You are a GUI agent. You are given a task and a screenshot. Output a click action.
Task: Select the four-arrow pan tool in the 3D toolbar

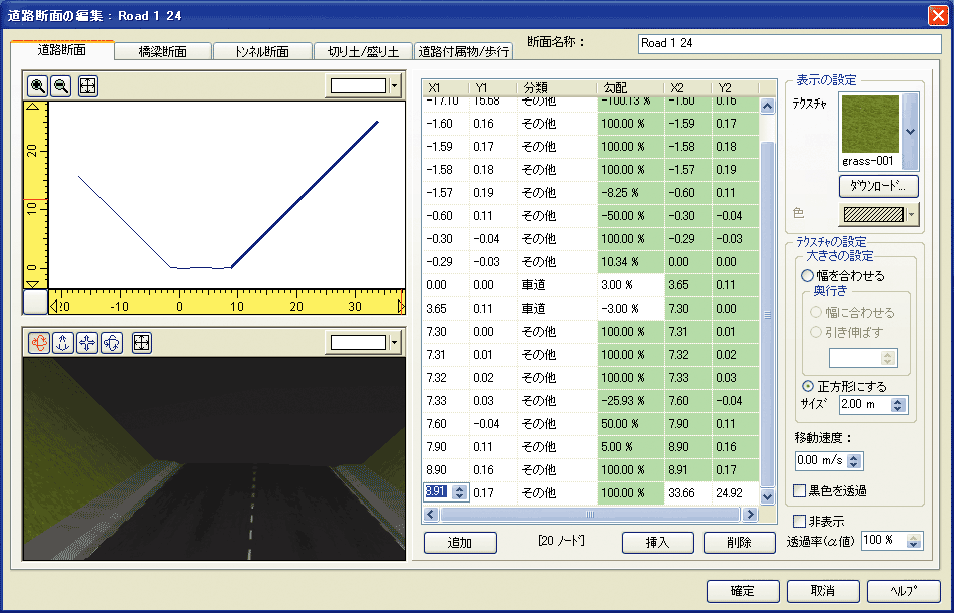click(x=87, y=343)
